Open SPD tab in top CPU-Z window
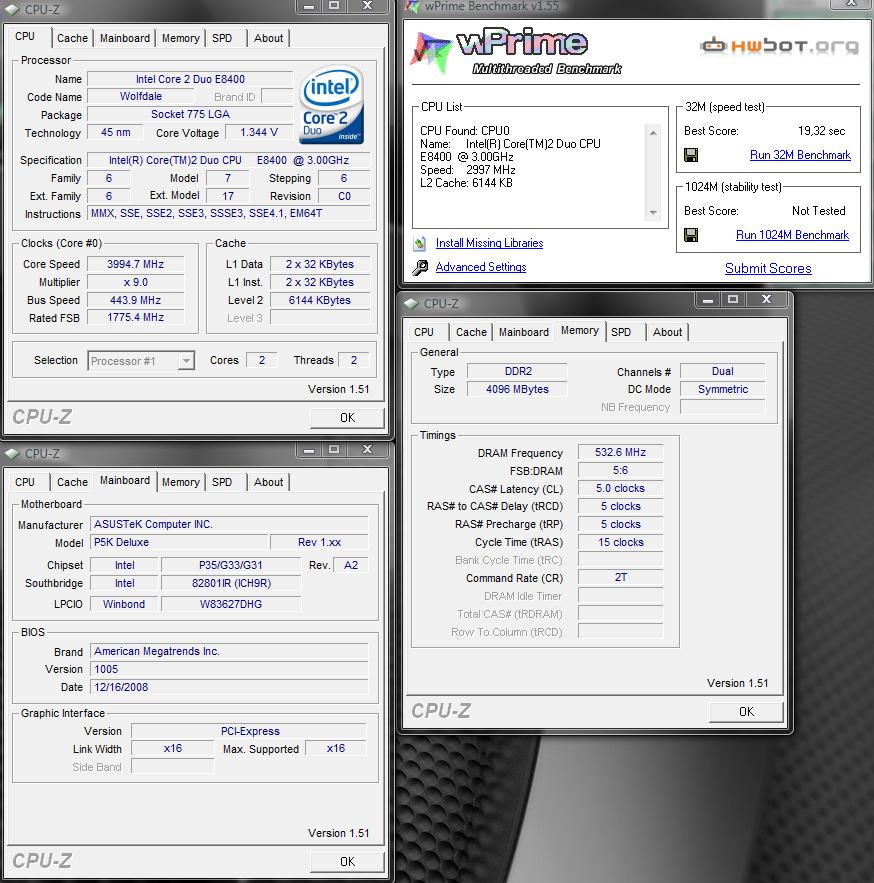Image resolution: width=874 pixels, height=883 pixels. coord(222,38)
